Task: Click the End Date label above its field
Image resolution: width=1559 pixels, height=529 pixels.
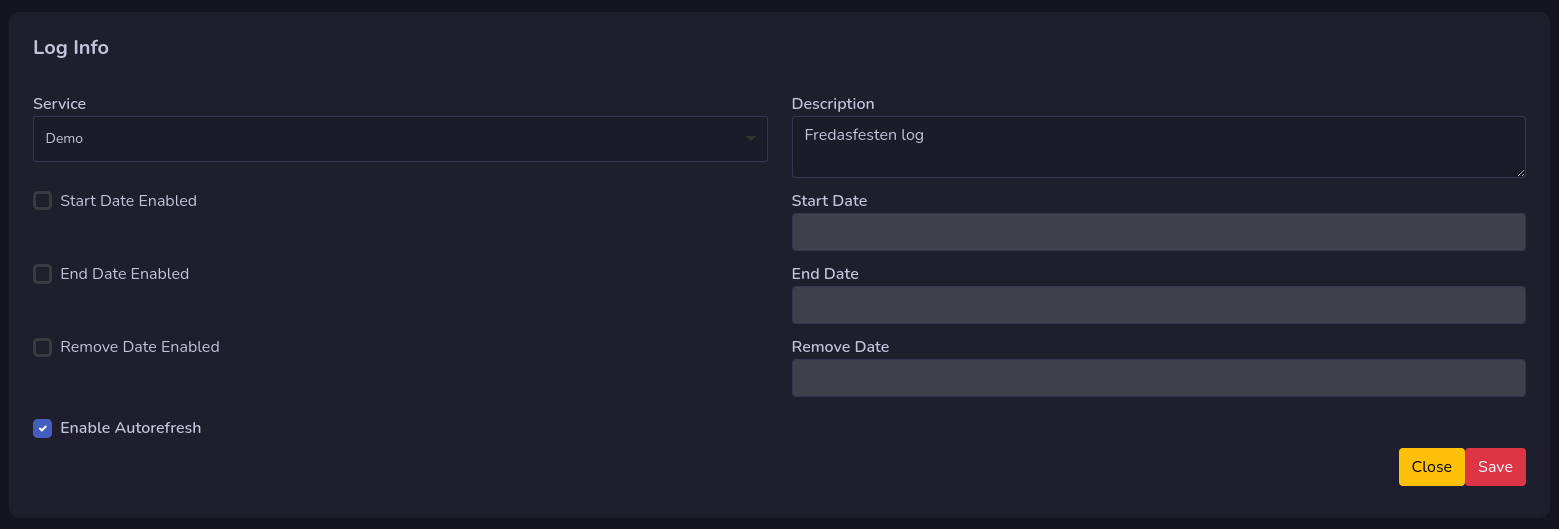Action: [x=825, y=274]
